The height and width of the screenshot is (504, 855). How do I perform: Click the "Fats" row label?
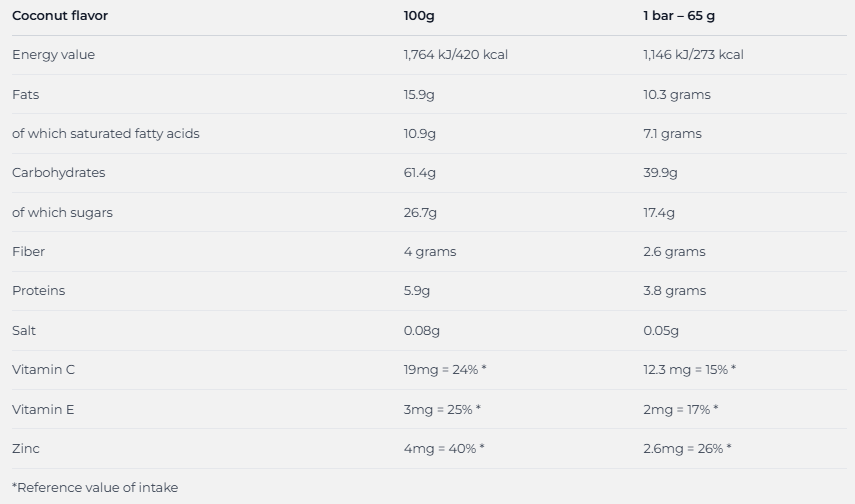(x=26, y=94)
